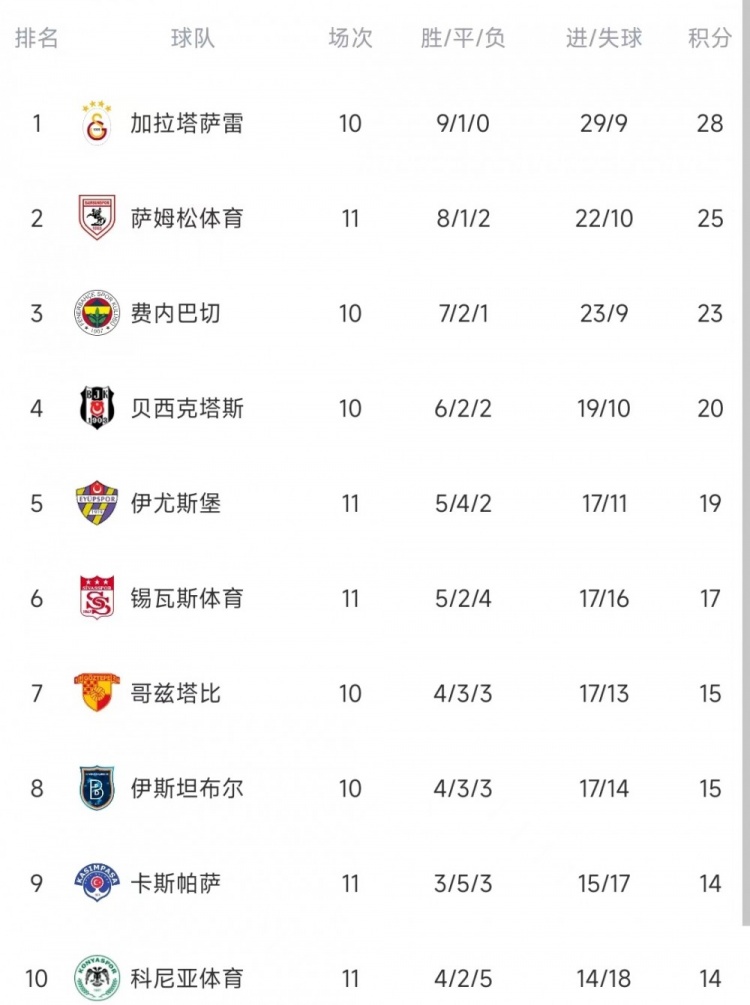Click the Başakşehir blue shield logo
Screen dimensions: 750x1005
coord(97,787)
